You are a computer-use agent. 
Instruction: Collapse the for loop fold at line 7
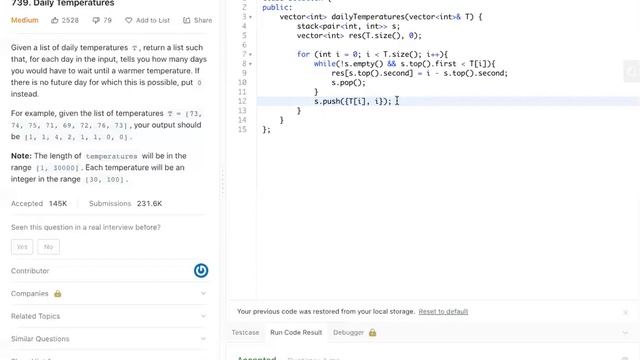tap(250, 54)
